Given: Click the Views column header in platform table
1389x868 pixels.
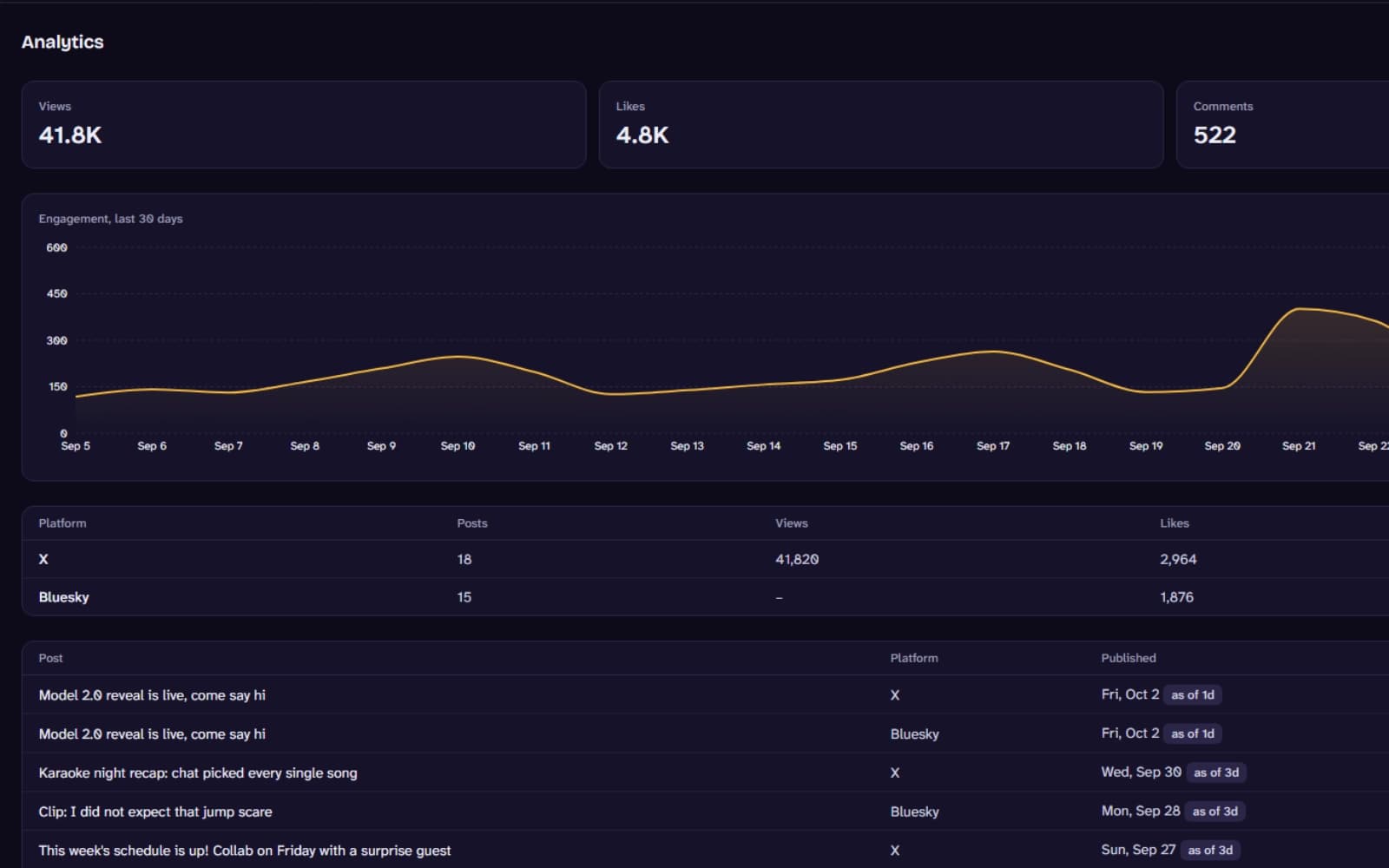Looking at the screenshot, I should (x=792, y=523).
